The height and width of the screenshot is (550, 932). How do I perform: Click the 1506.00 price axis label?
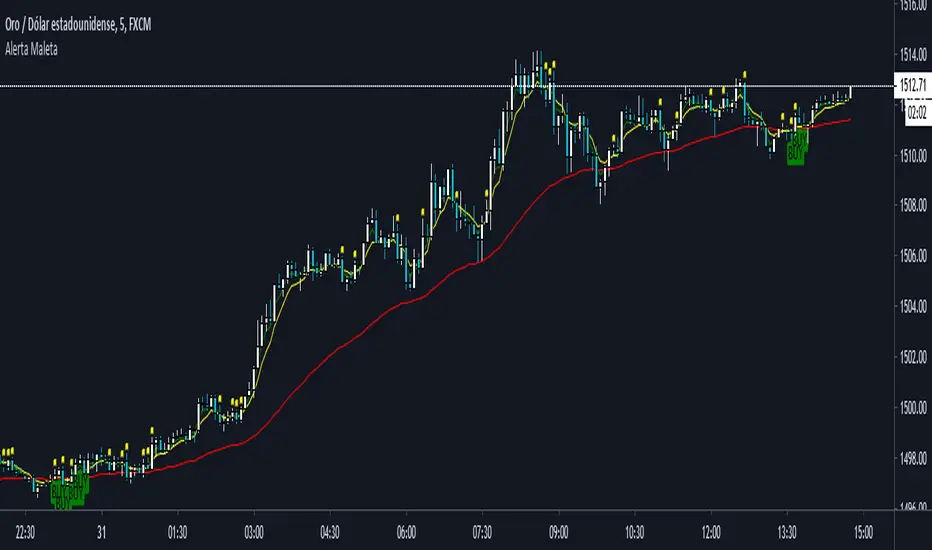tap(910, 257)
